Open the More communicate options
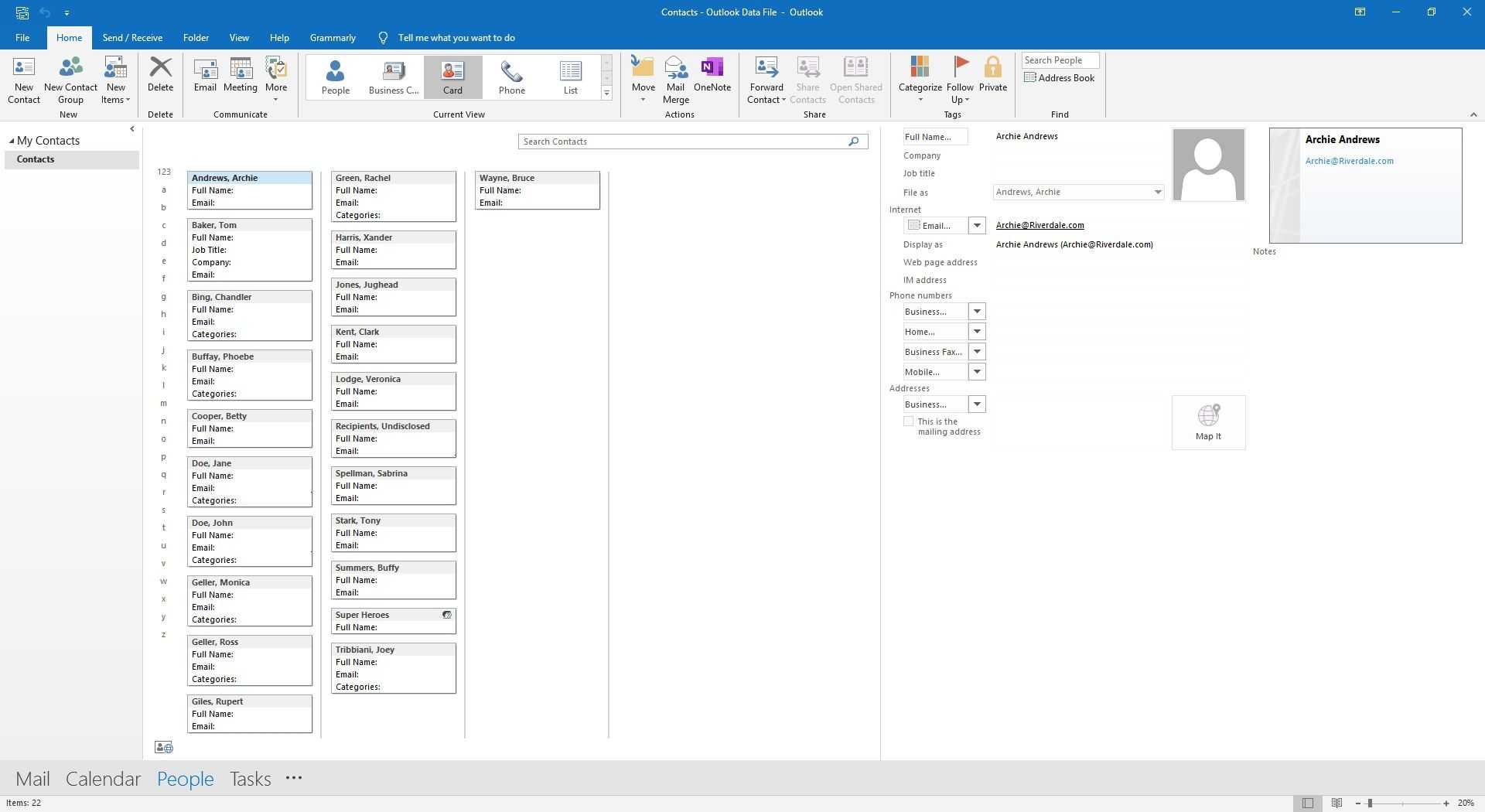 [x=276, y=80]
